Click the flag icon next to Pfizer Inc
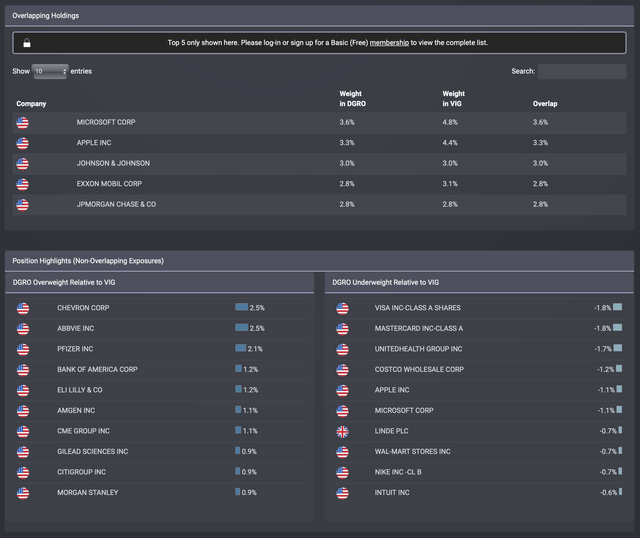640x538 pixels. click(x=23, y=349)
